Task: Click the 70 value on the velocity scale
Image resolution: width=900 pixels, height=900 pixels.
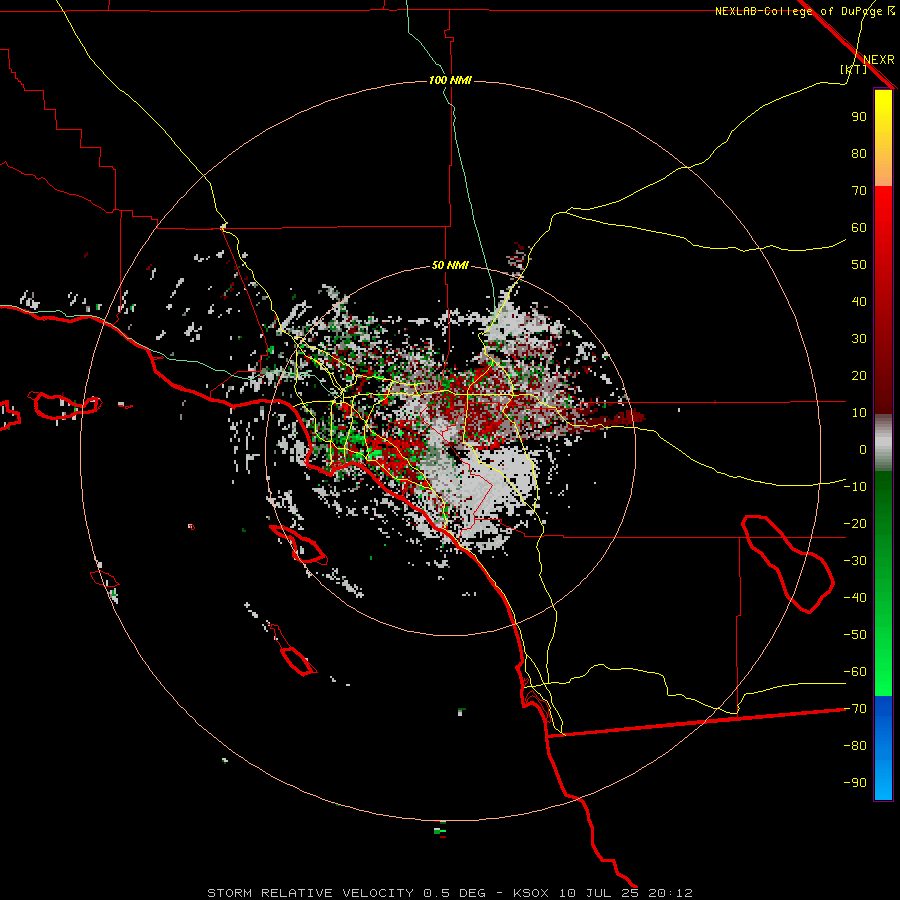Action: click(859, 191)
